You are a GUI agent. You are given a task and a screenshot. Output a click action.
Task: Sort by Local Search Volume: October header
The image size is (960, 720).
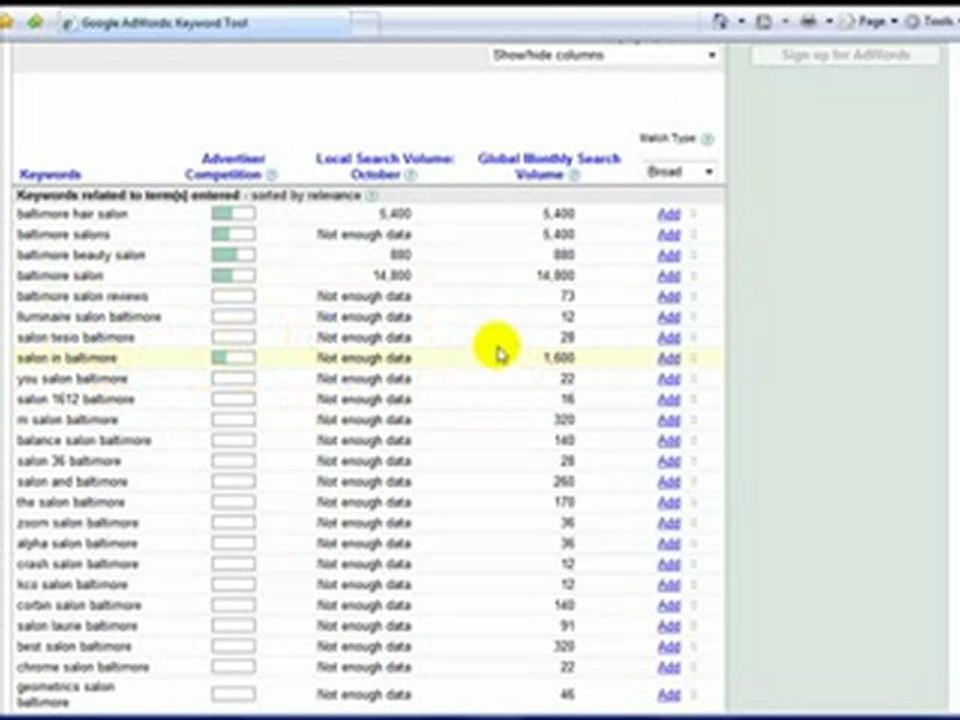coord(384,167)
